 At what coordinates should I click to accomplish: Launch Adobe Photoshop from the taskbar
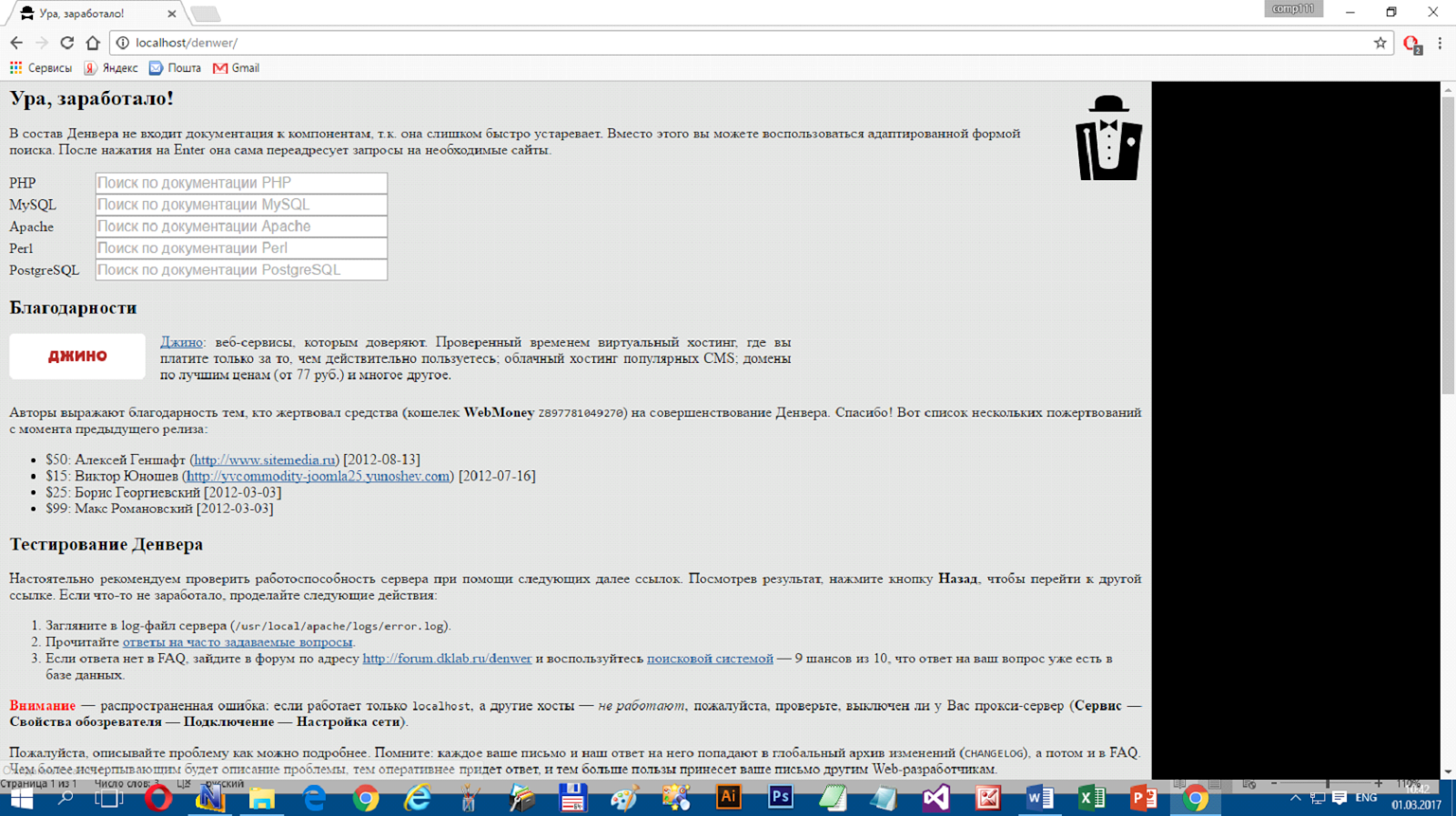point(780,798)
